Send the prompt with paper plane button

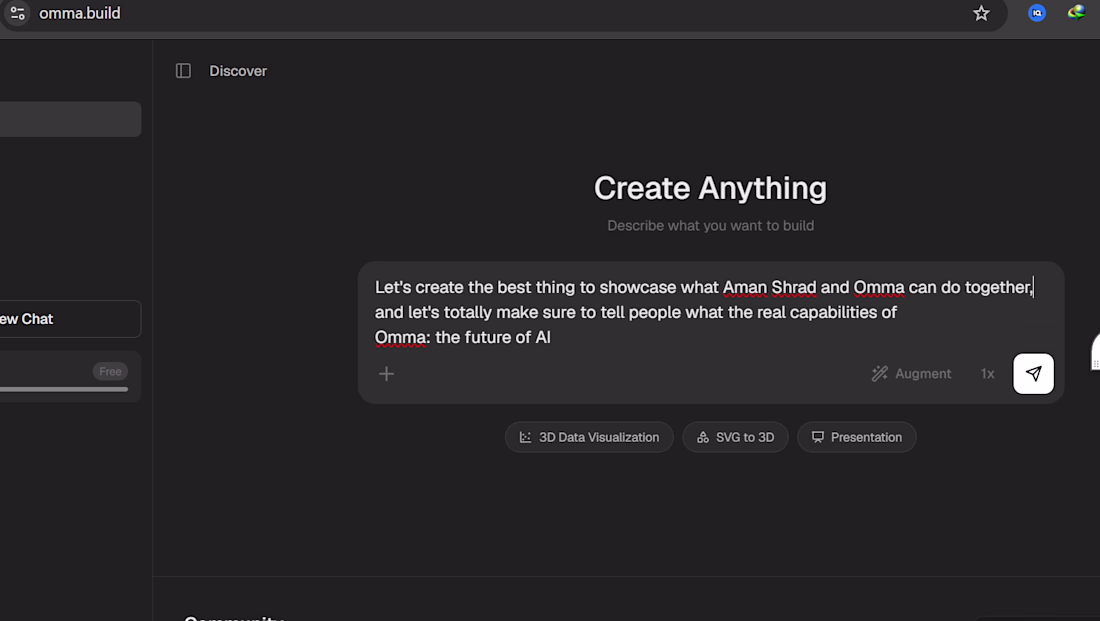click(x=1033, y=373)
